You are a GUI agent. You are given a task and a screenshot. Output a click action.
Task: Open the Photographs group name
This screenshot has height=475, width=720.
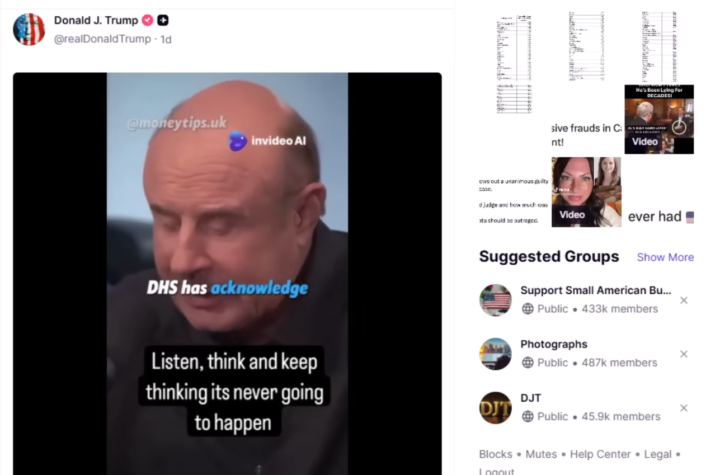pyautogui.click(x=554, y=344)
